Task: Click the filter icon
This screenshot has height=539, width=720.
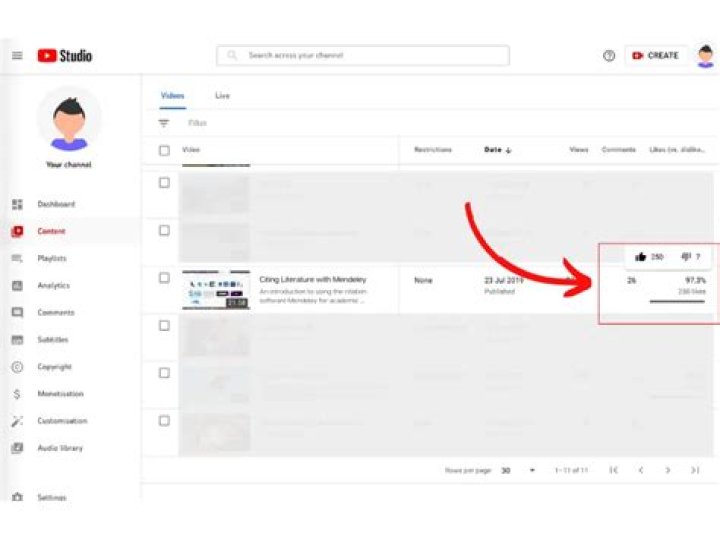Action: (163, 123)
